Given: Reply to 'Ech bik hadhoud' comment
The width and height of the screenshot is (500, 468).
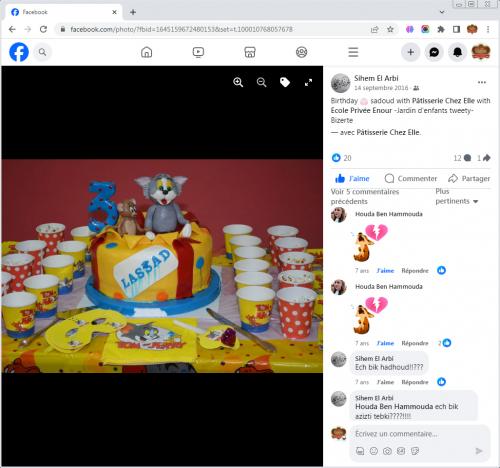Looking at the screenshot, I should click(x=415, y=382).
